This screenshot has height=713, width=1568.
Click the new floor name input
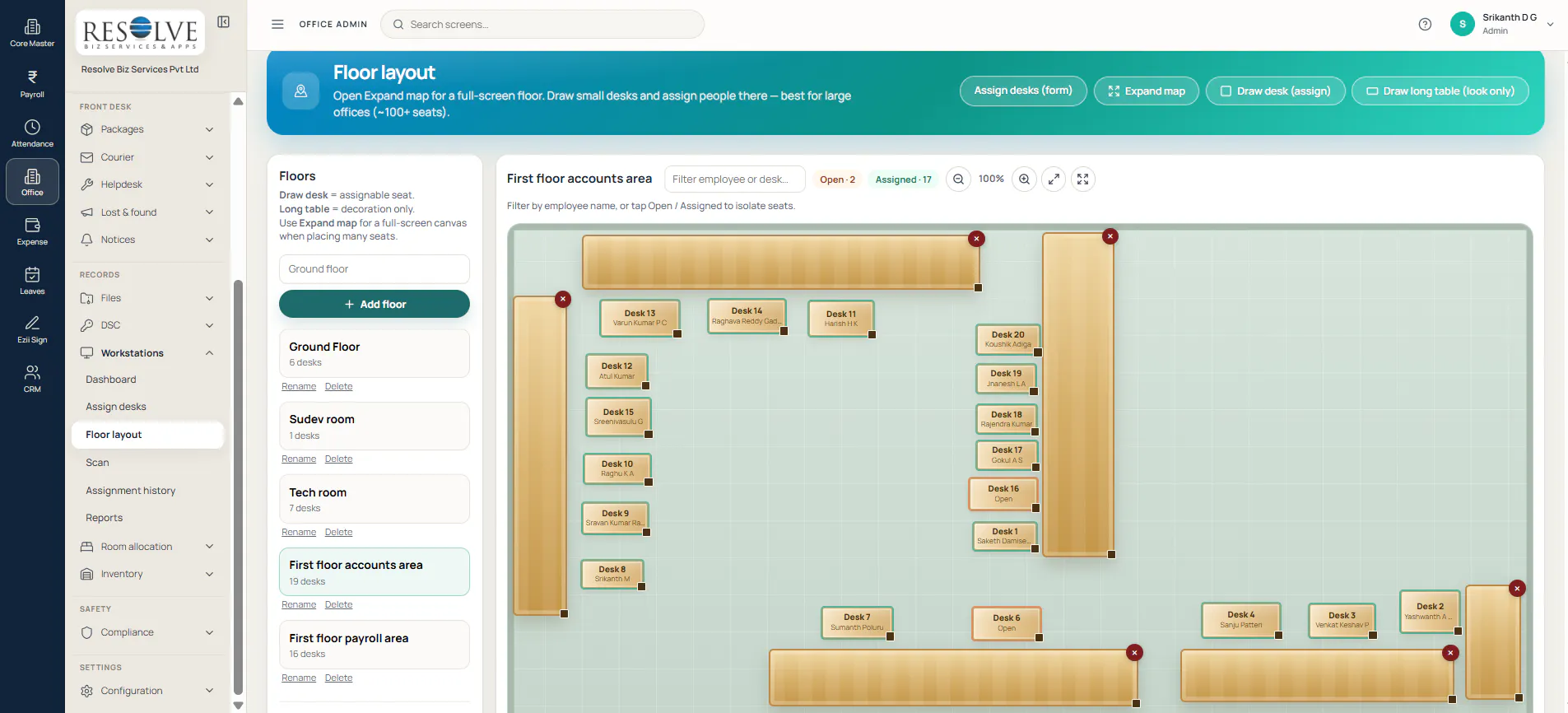coord(375,268)
